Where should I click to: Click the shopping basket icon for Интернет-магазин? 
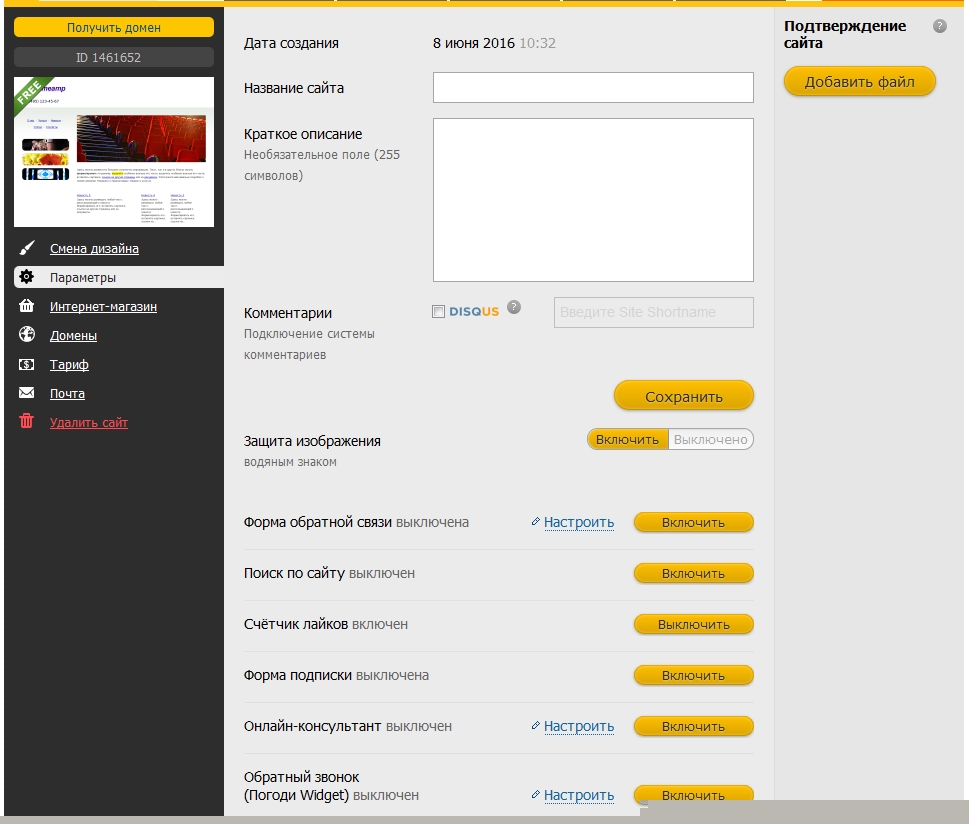(27, 305)
